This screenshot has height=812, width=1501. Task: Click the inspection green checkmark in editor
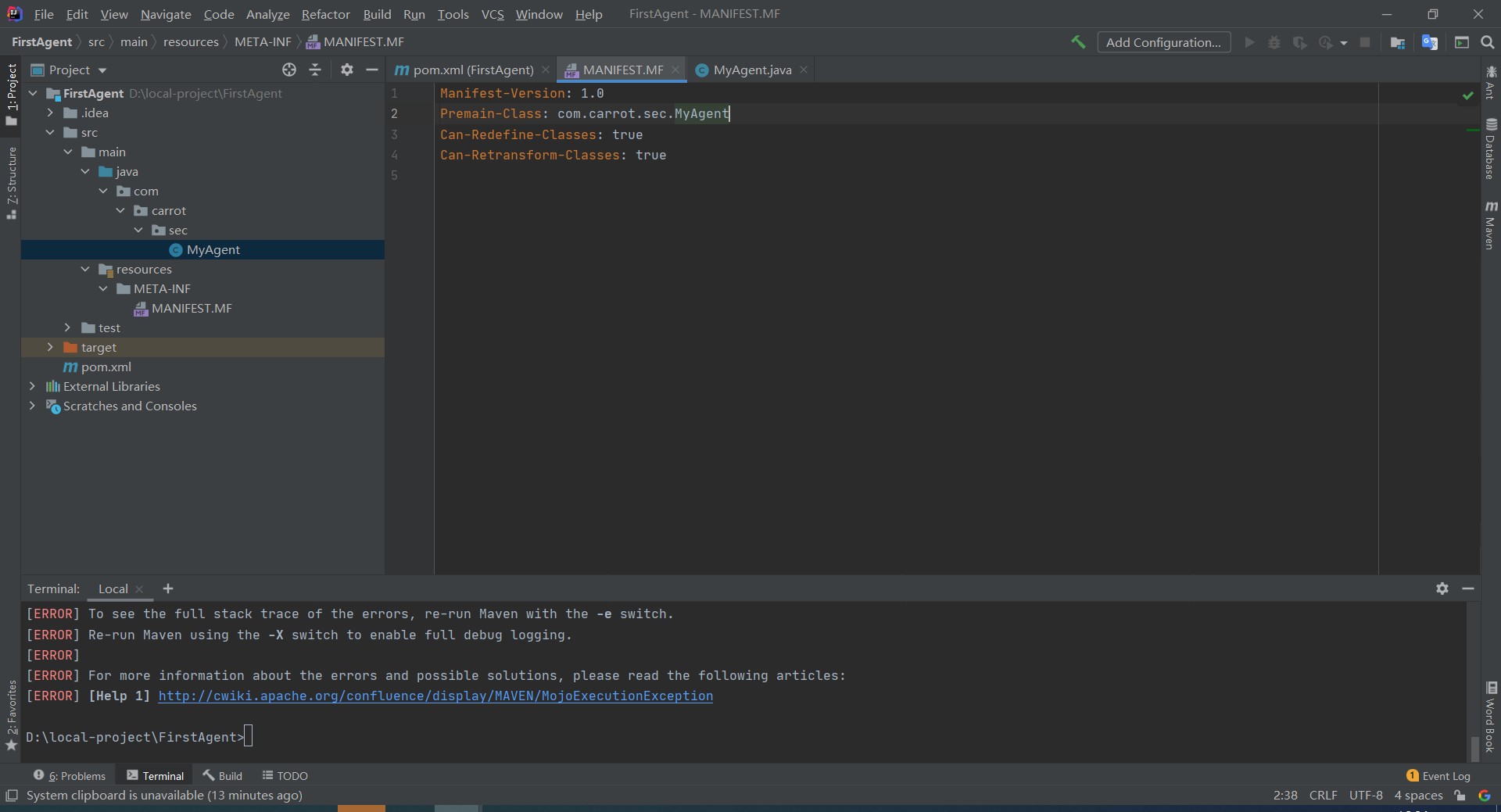coord(1468,95)
